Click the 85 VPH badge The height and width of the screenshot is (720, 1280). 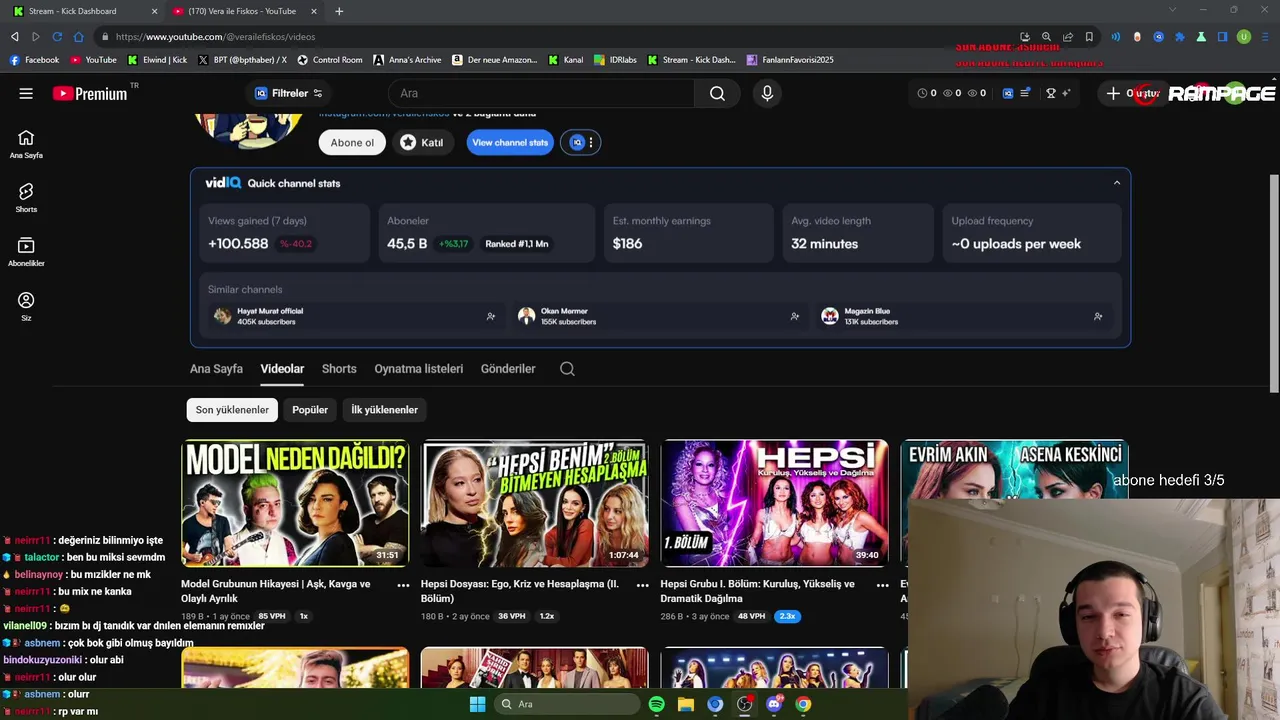pyautogui.click(x=271, y=616)
